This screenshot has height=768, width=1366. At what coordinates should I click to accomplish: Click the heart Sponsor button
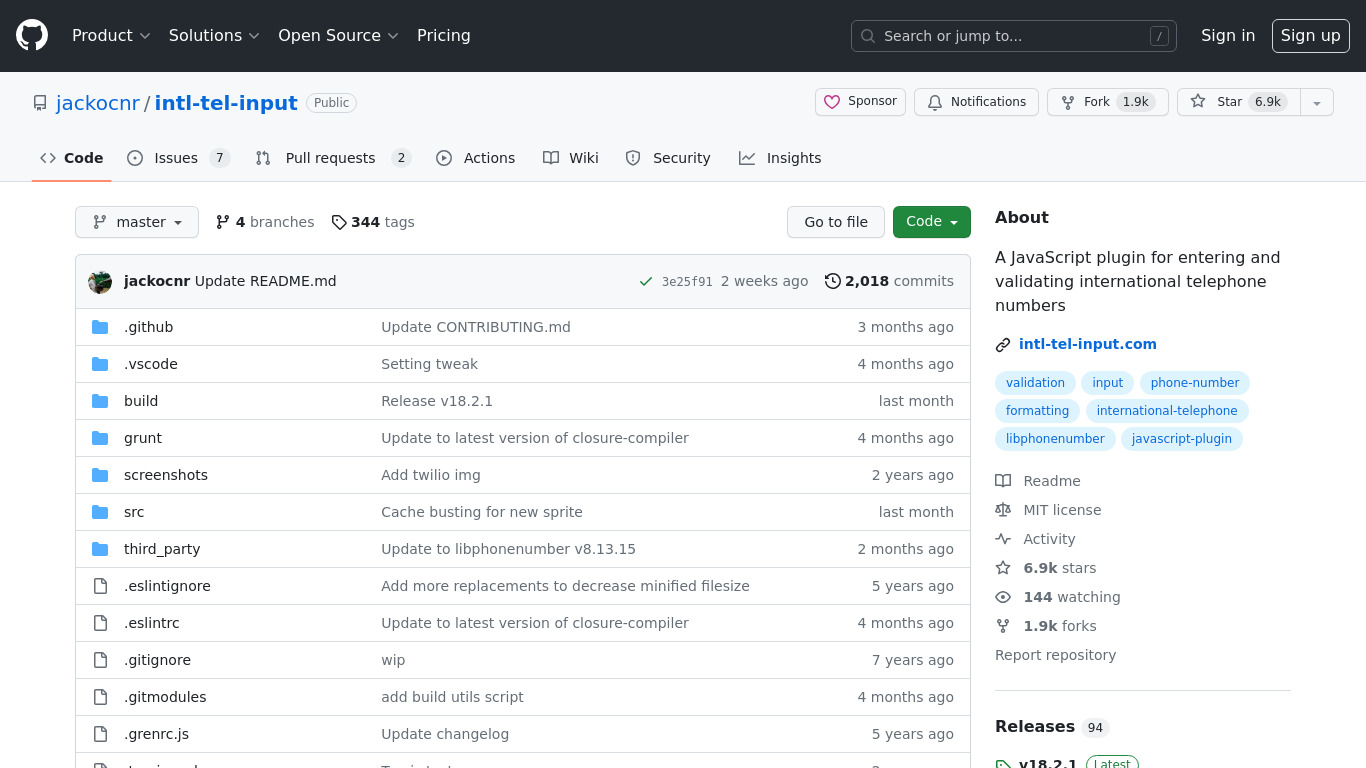click(860, 102)
